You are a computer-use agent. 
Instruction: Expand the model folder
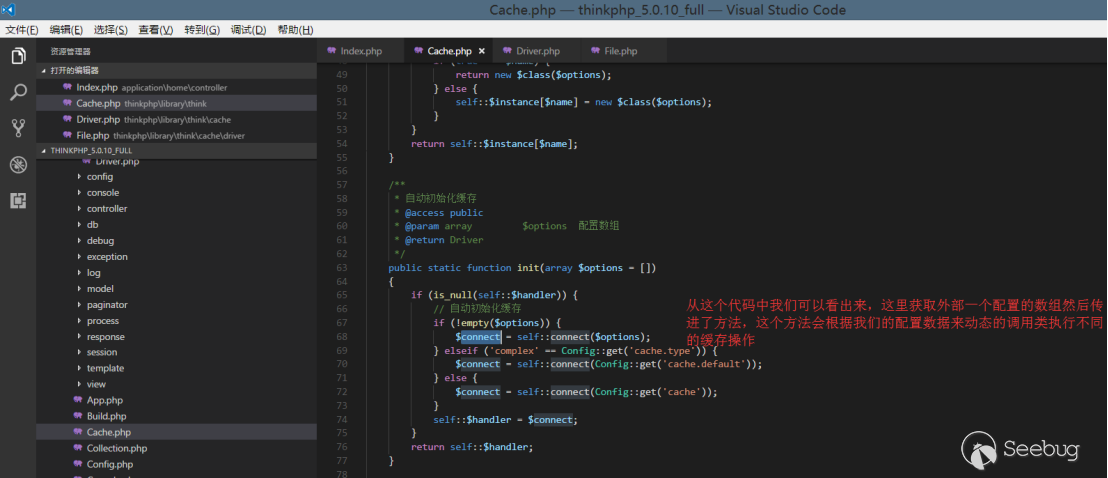(x=100, y=288)
